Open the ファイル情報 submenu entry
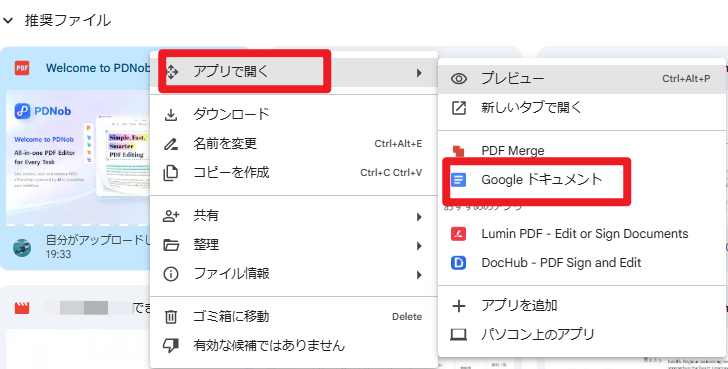This screenshot has width=728, height=369. coord(294,274)
